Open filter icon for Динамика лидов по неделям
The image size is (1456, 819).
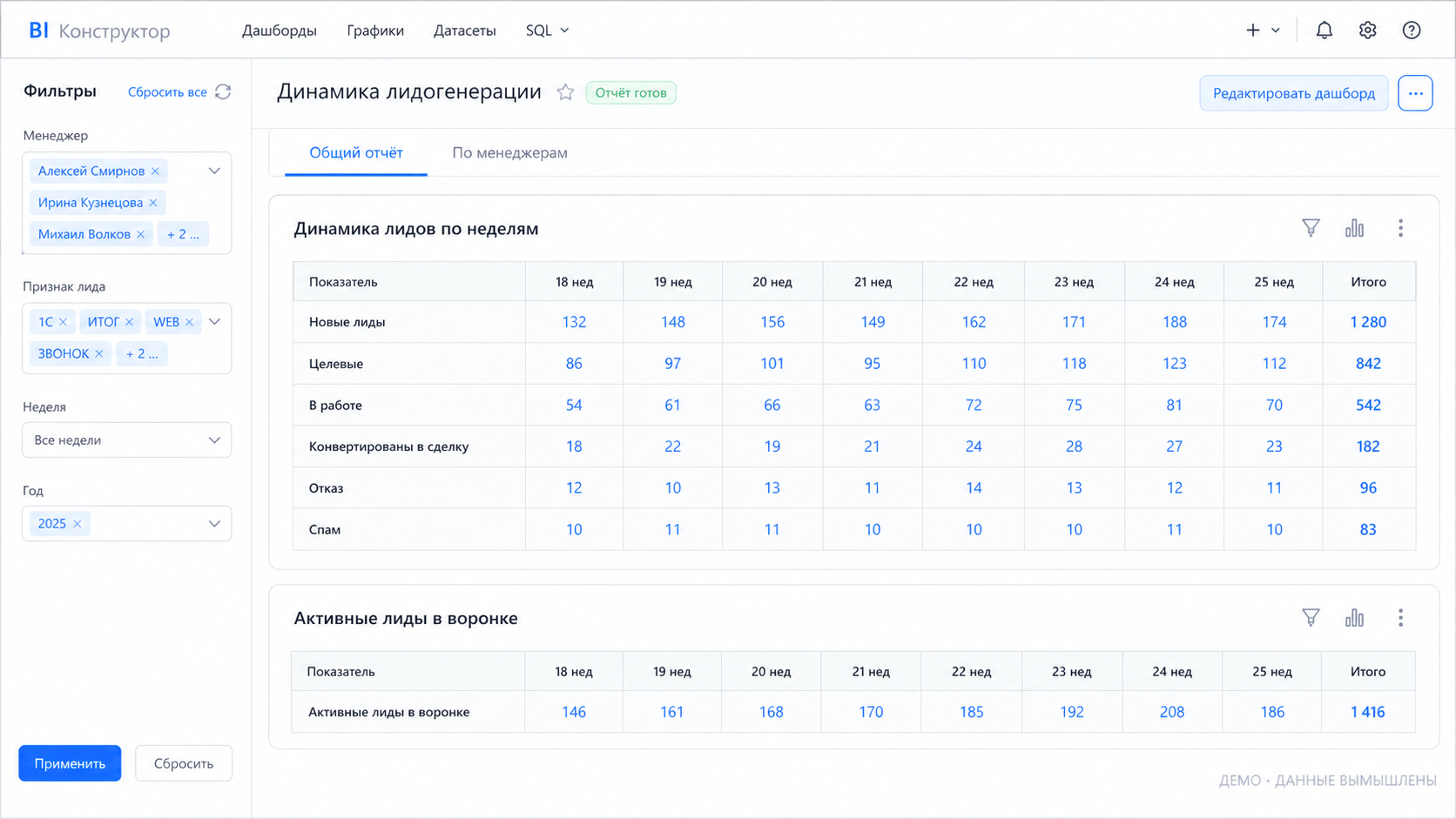coord(1310,228)
